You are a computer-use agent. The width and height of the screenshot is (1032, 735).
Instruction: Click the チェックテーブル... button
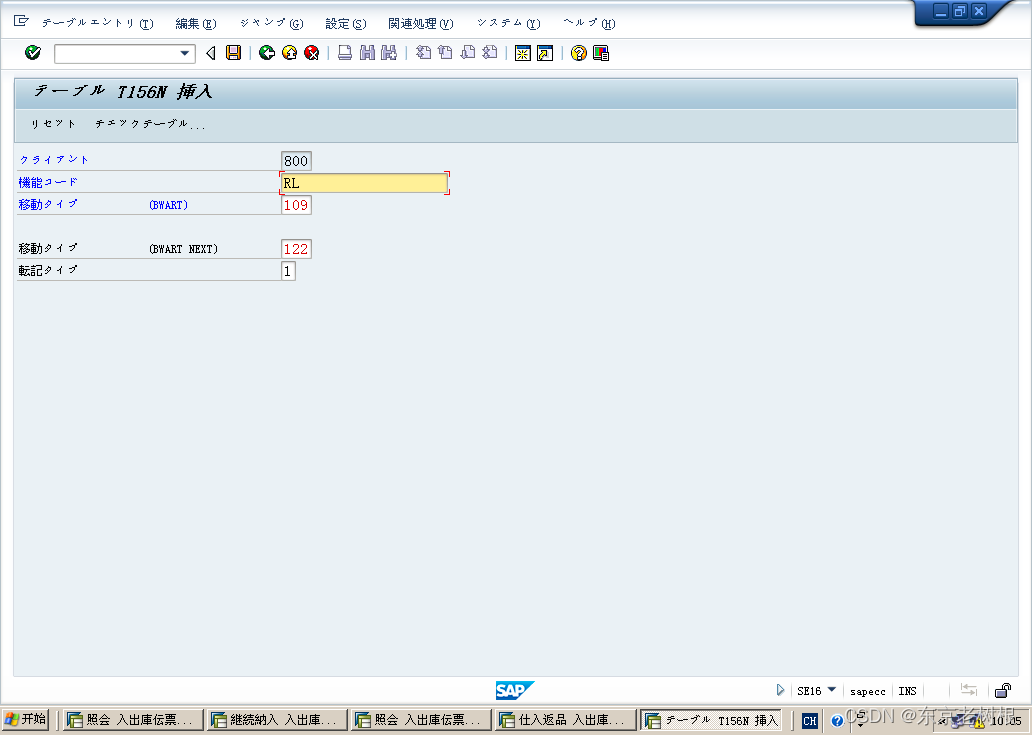[150, 124]
